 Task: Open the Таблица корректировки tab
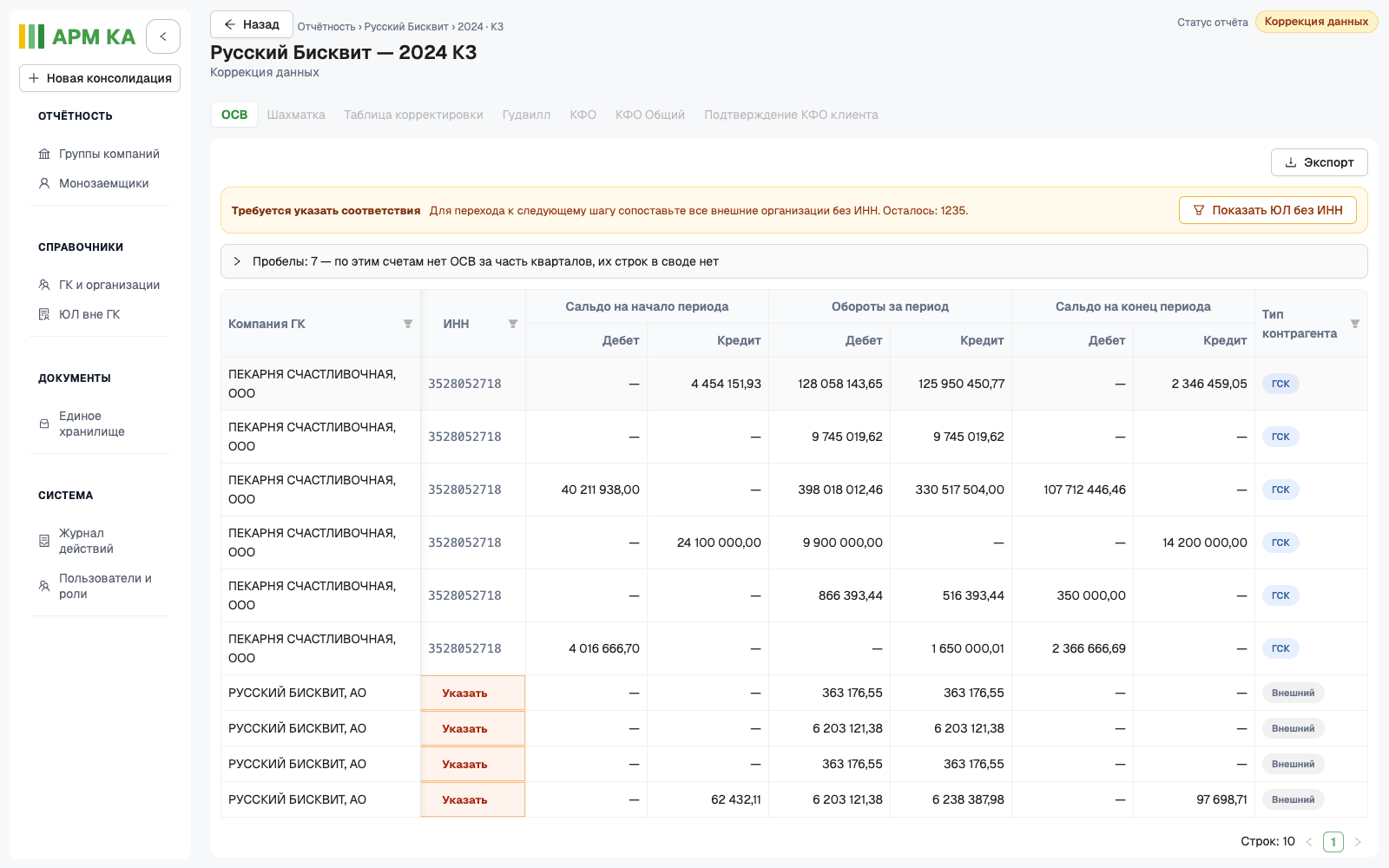pyautogui.click(x=413, y=115)
